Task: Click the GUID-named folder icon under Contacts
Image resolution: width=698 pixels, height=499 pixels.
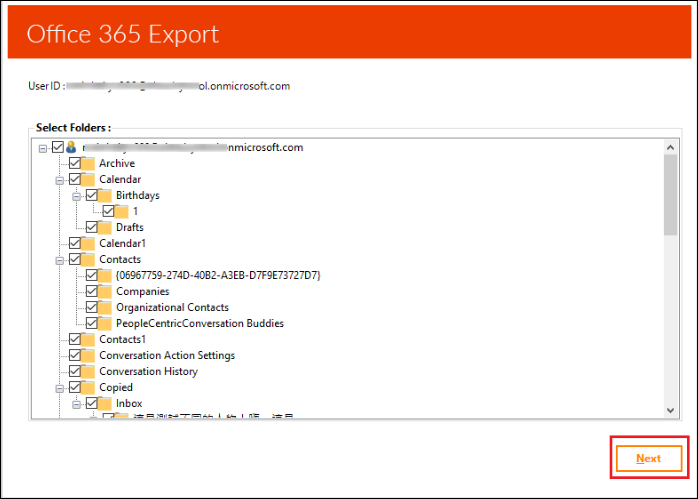Action: tap(105, 276)
